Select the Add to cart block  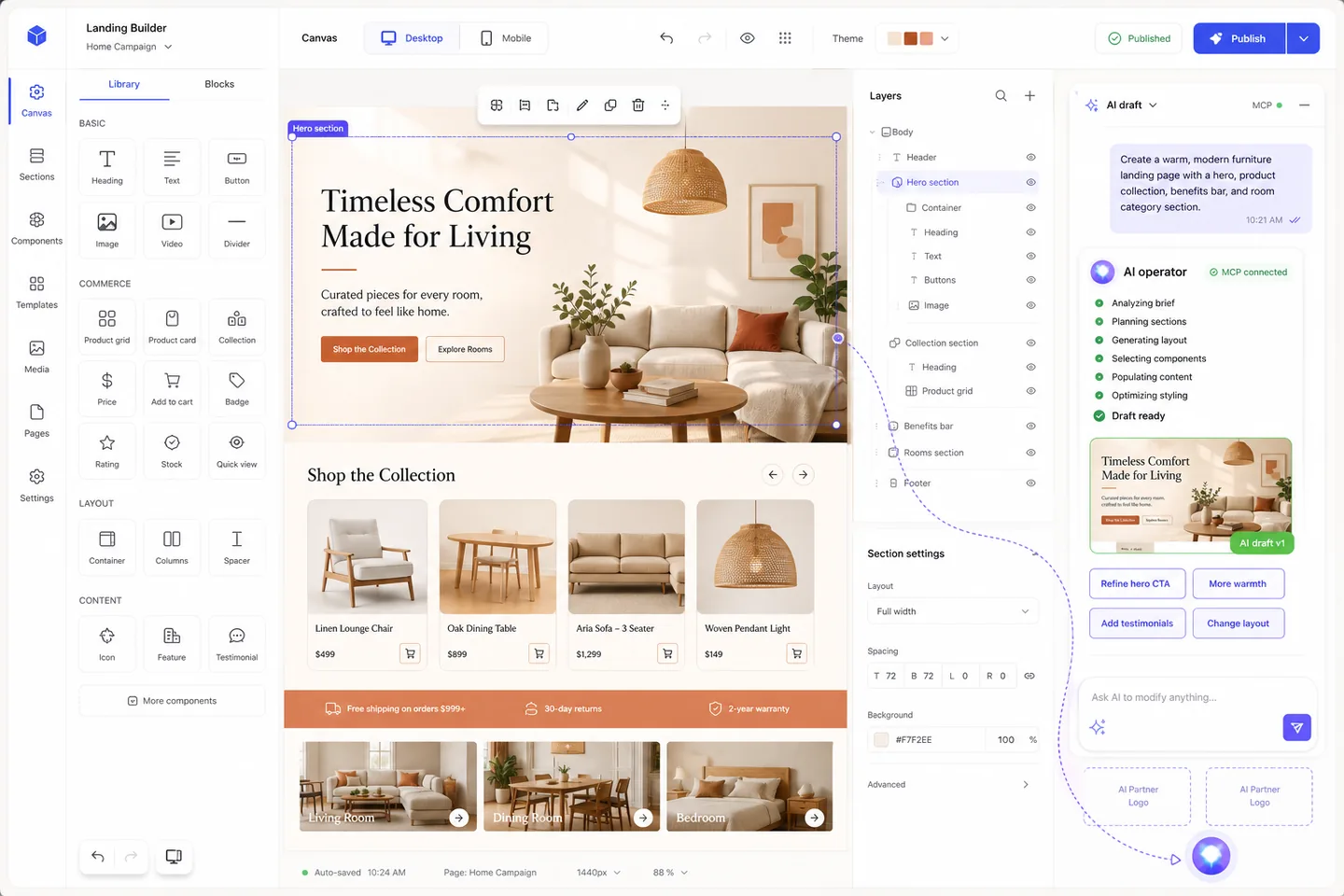click(x=172, y=389)
